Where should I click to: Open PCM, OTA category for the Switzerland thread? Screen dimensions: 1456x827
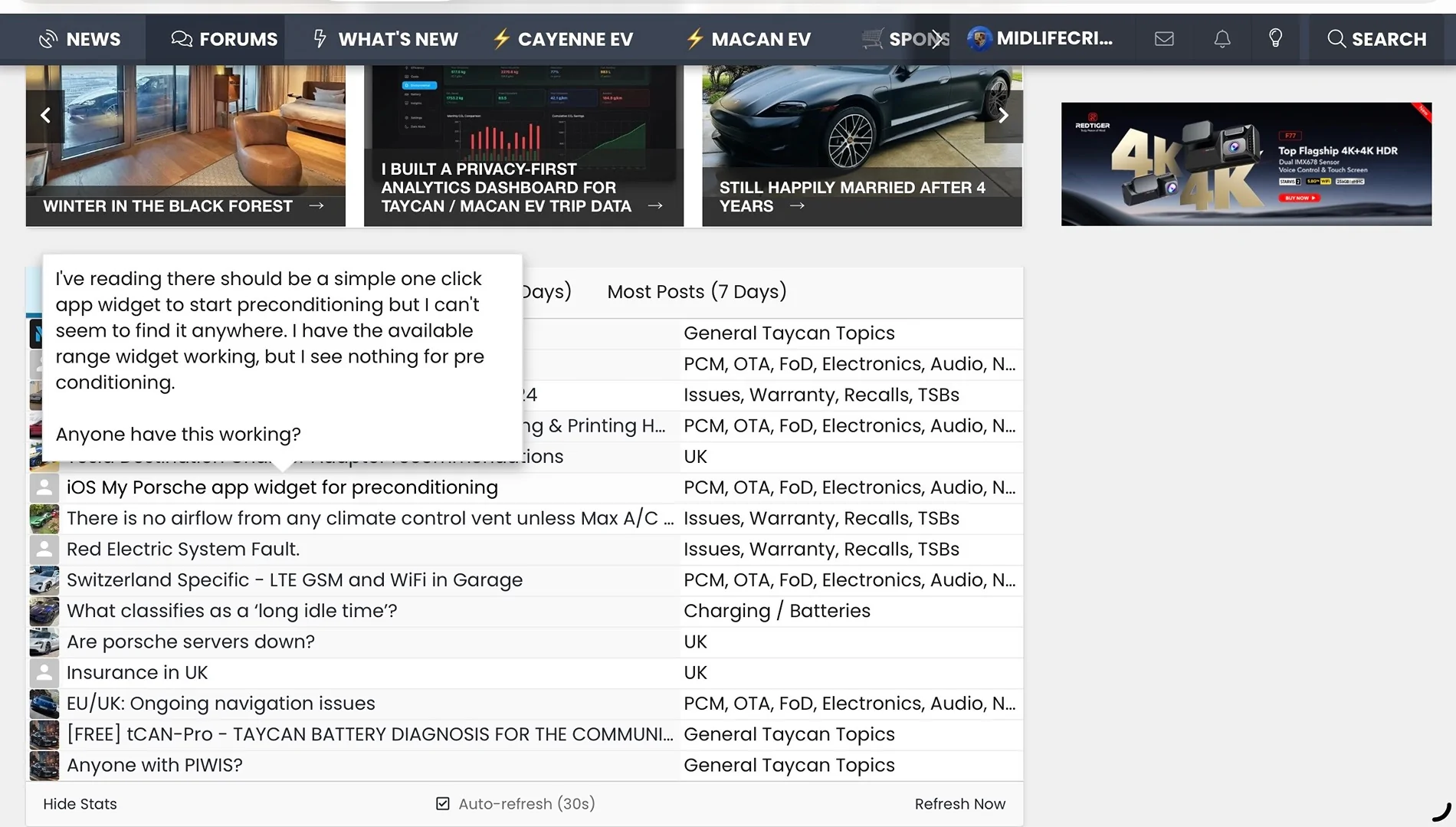(850, 579)
